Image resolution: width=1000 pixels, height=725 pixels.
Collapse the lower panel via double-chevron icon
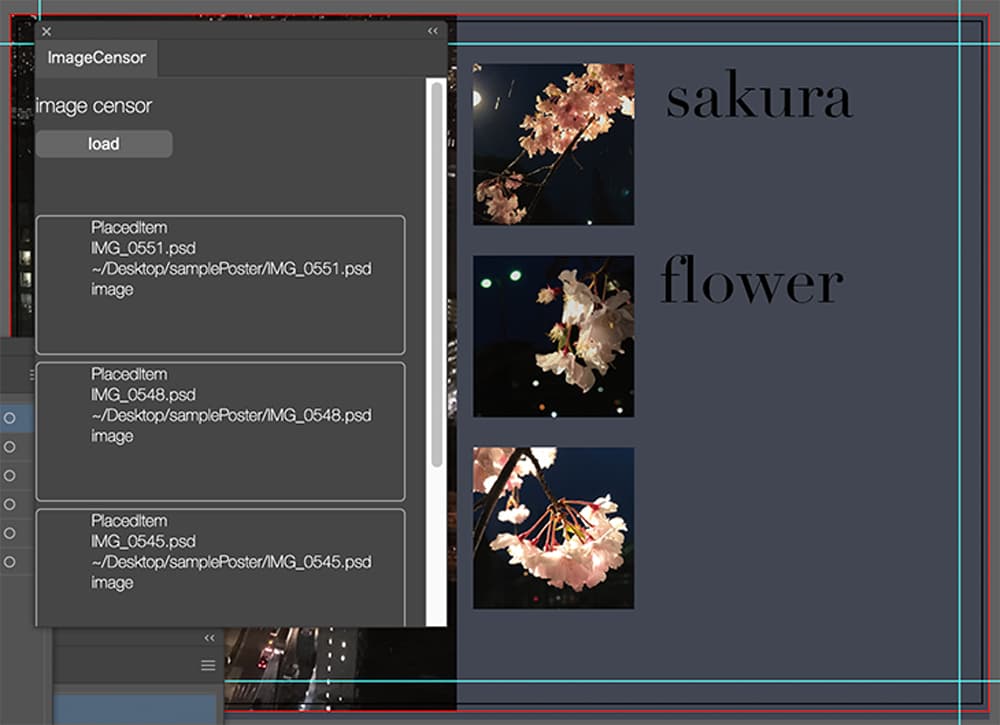tap(209, 638)
